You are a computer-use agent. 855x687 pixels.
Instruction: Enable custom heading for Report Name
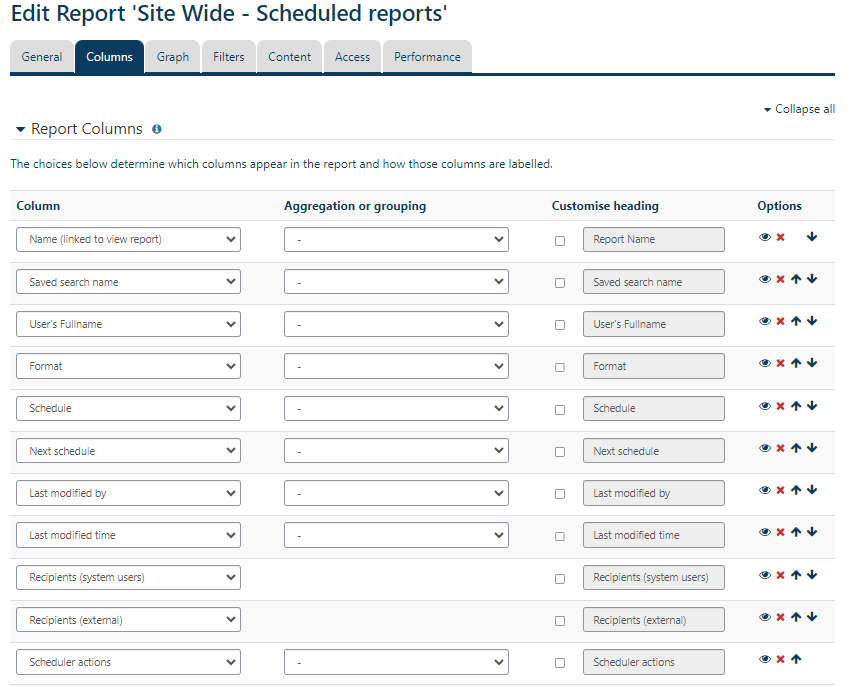(560, 241)
